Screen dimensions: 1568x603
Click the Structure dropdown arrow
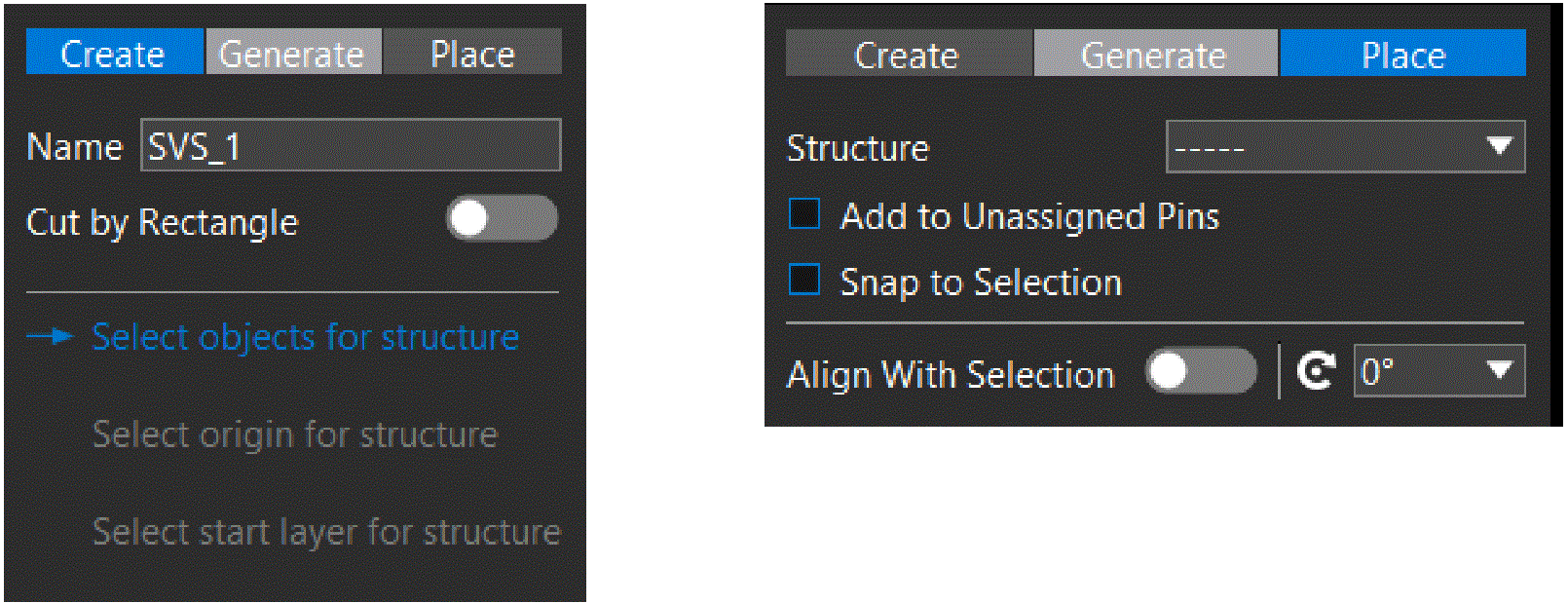[1500, 146]
